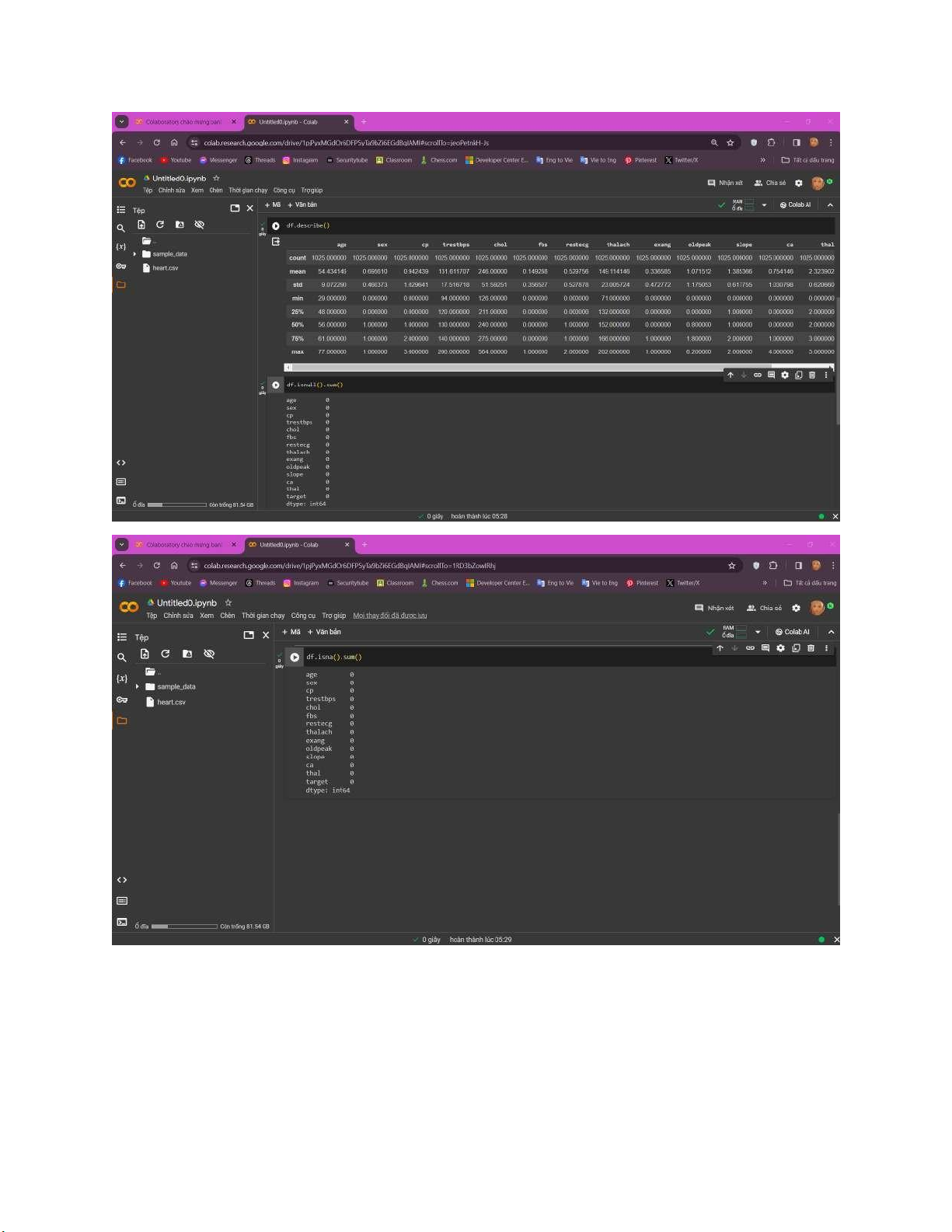
Task: Star the notebook in the lower window
Action: [x=228, y=603]
